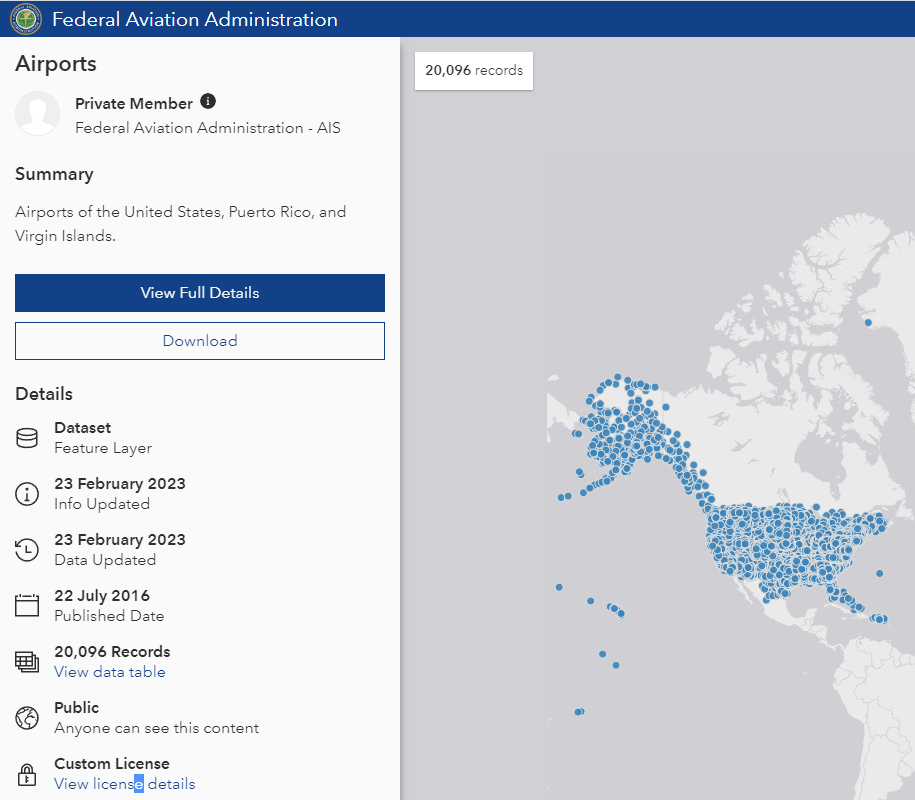Click the isolated airport dot in Greenland
Screen dimensions: 915x800
pyautogui.click(x=868, y=322)
